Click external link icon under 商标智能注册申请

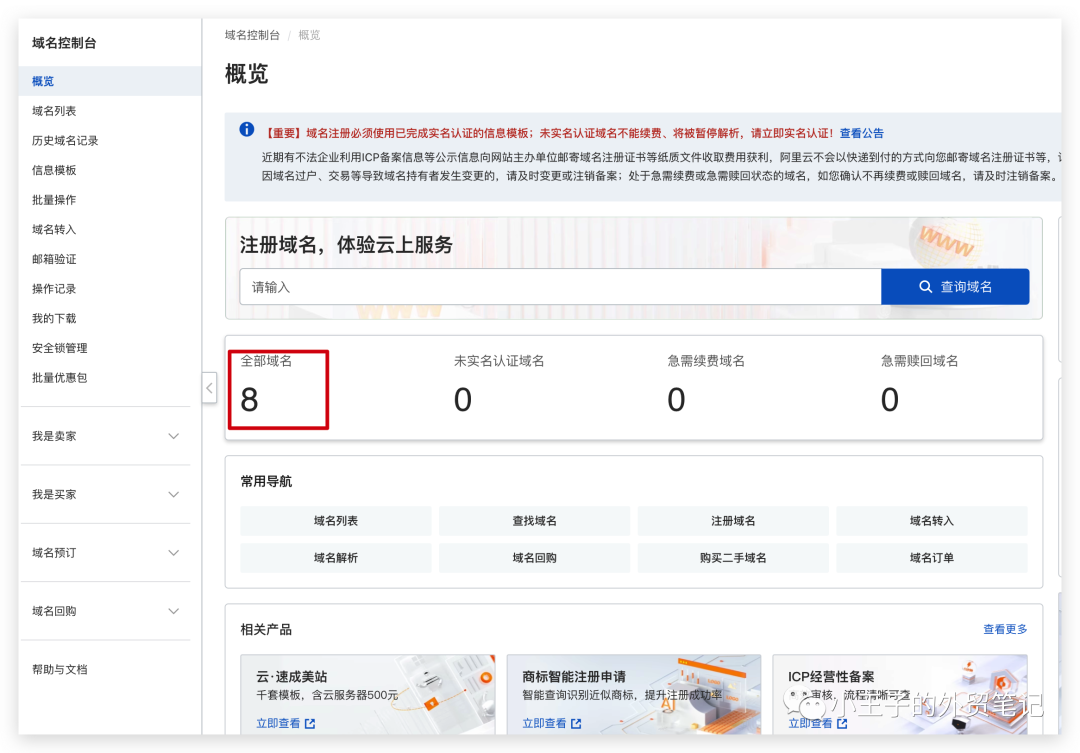pyautogui.click(x=576, y=723)
